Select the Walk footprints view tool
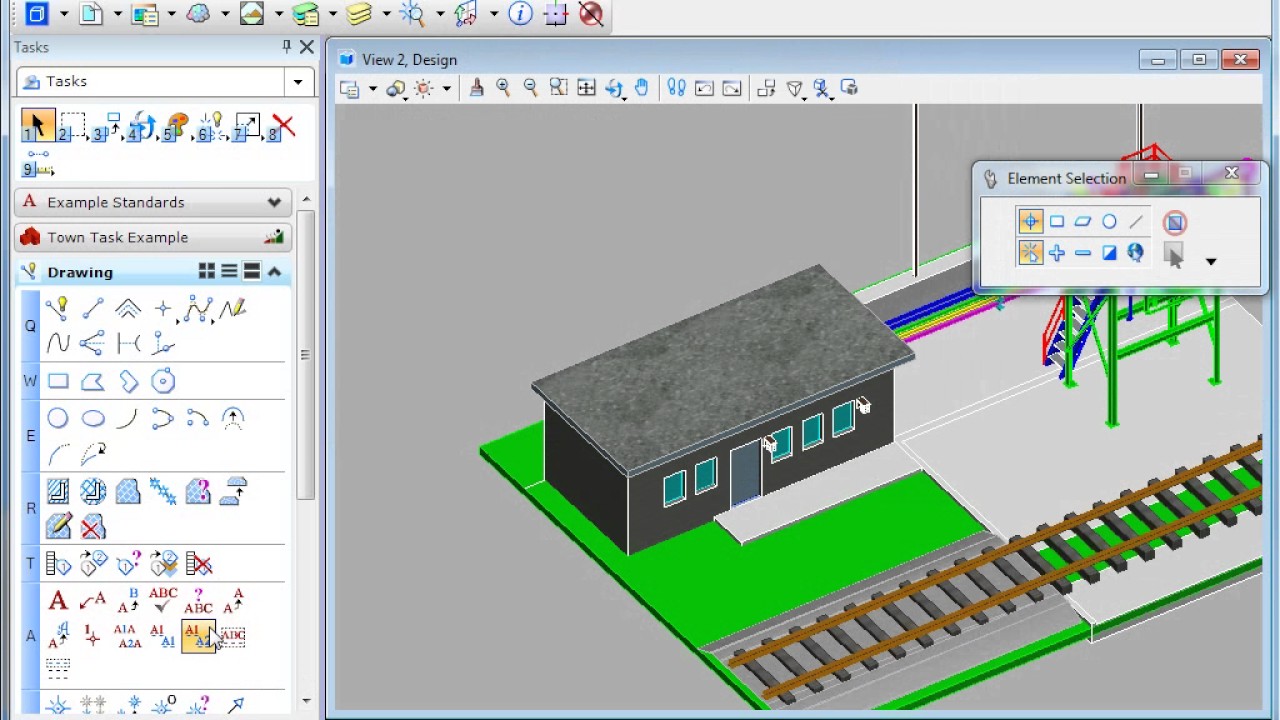Image resolution: width=1280 pixels, height=720 pixels. pyautogui.click(x=676, y=88)
